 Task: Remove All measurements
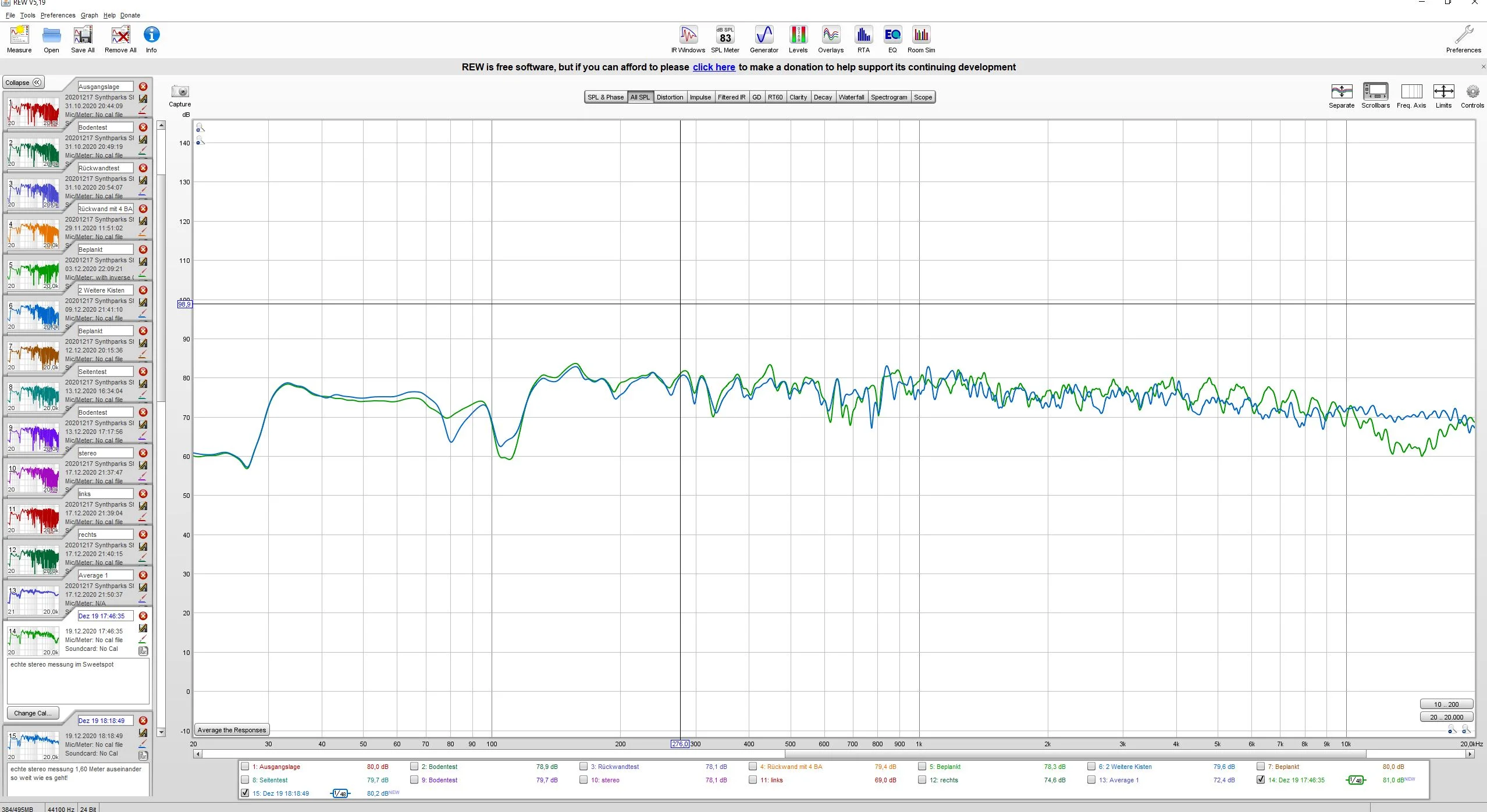120,39
